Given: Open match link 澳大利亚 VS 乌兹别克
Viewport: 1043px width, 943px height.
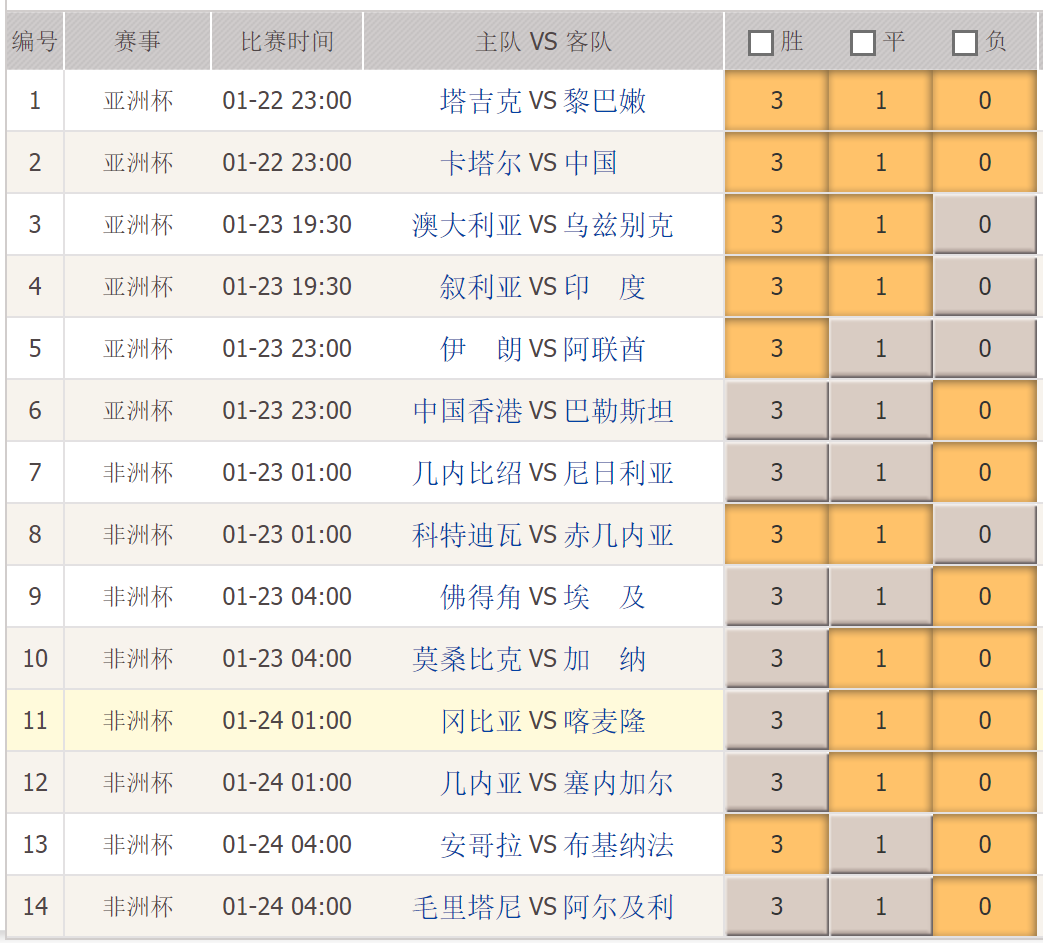Looking at the screenshot, I should pyautogui.click(x=543, y=225).
